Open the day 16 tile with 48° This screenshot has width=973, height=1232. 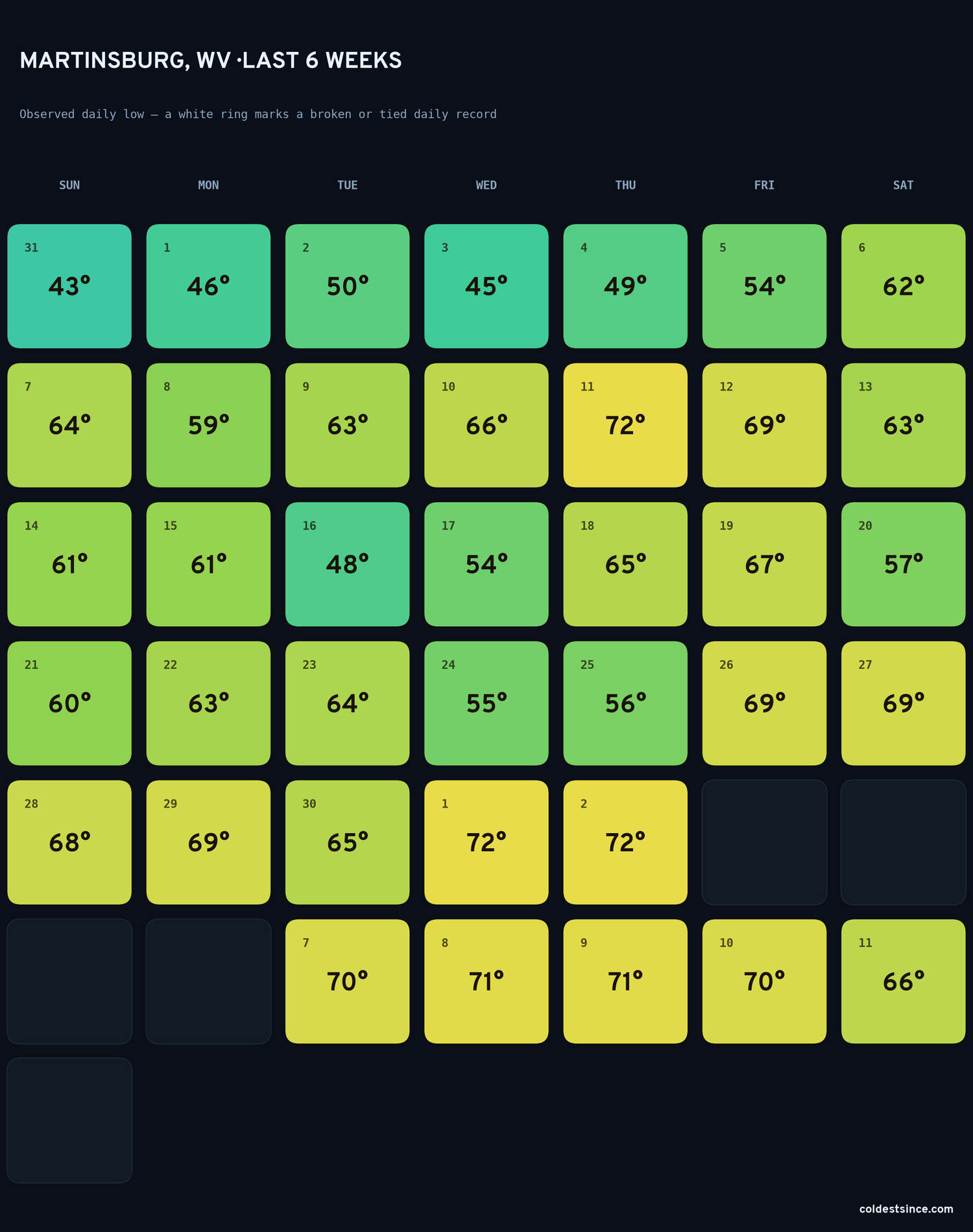click(x=347, y=564)
